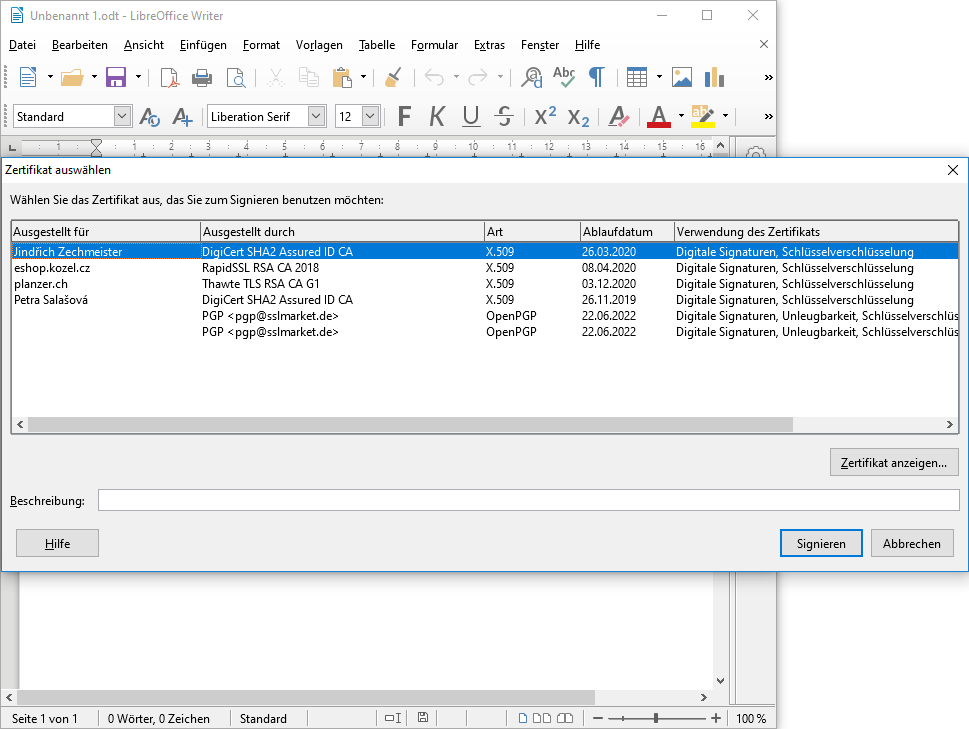
Task: Click the Signieren button
Action: [821, 543]
